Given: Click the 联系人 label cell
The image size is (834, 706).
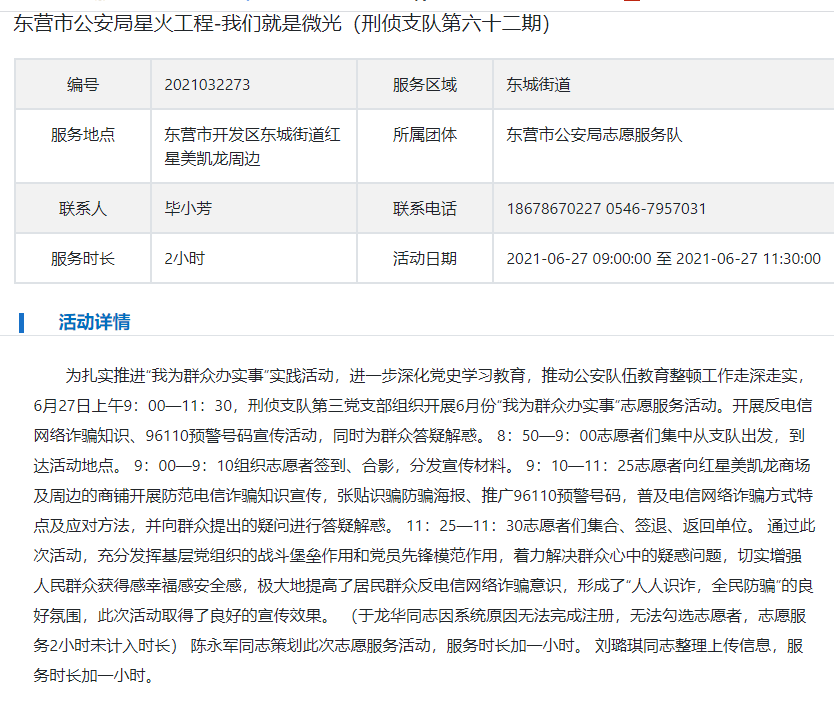Looking at the screenshot, I should tap(83, 209).
